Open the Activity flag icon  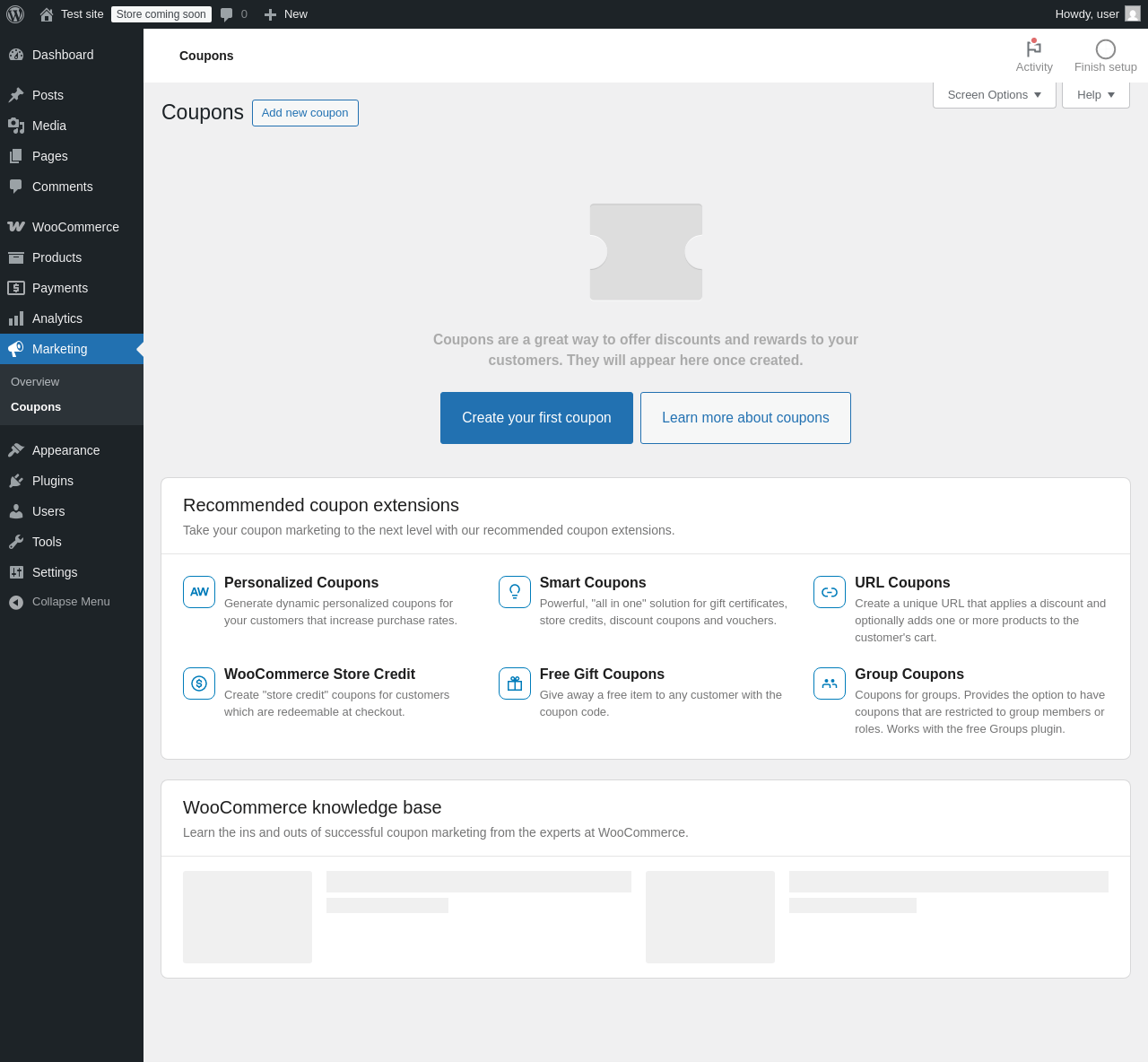(x=1034, y=48)
